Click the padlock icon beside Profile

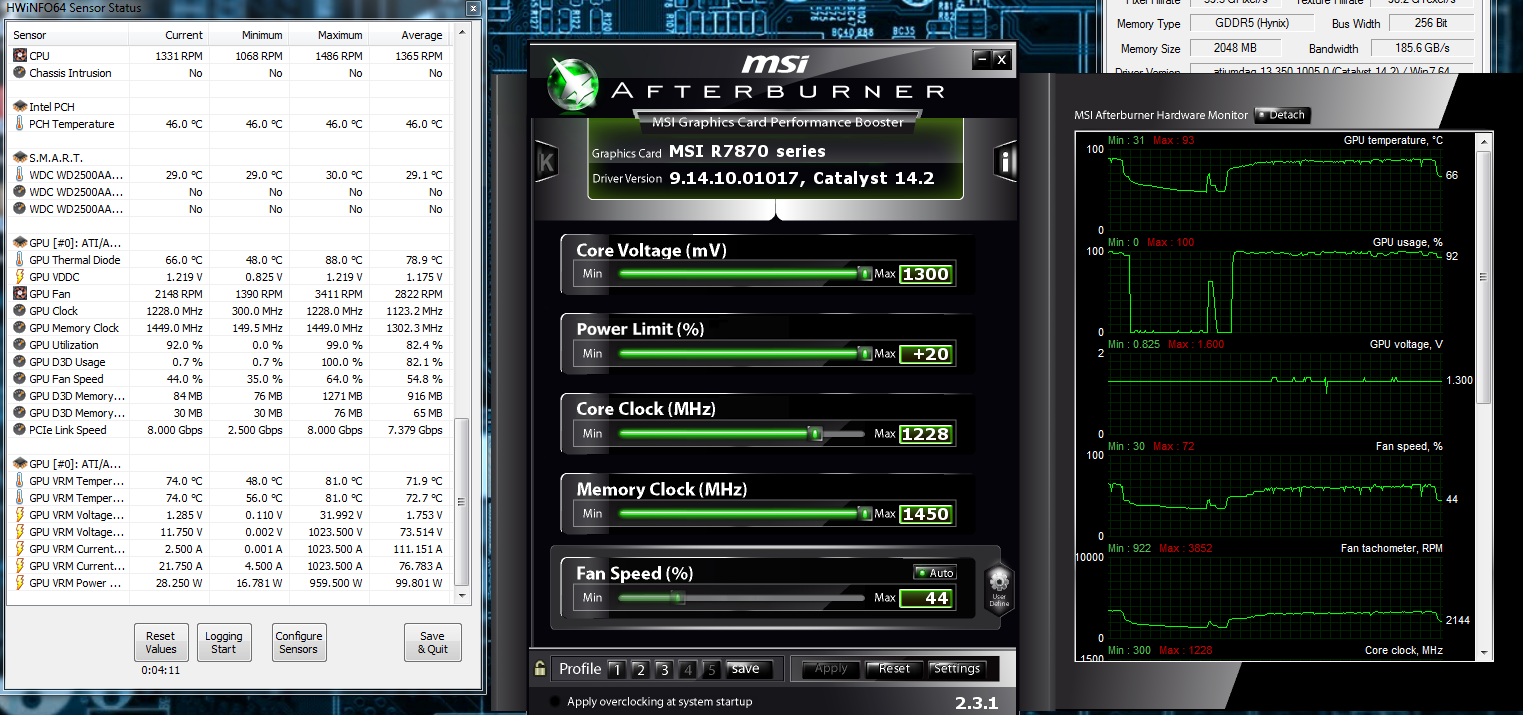540,669
